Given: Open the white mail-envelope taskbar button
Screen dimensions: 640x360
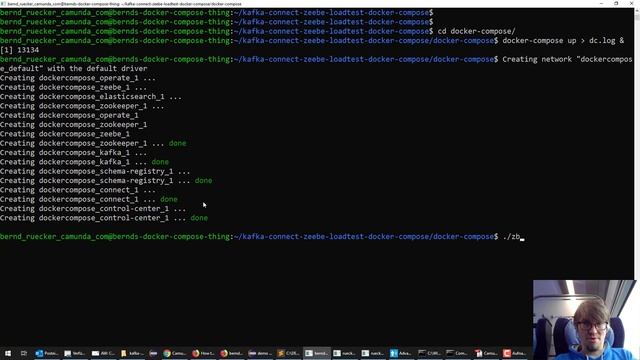Looking at the screenshot, I should [x=103, y=353].
